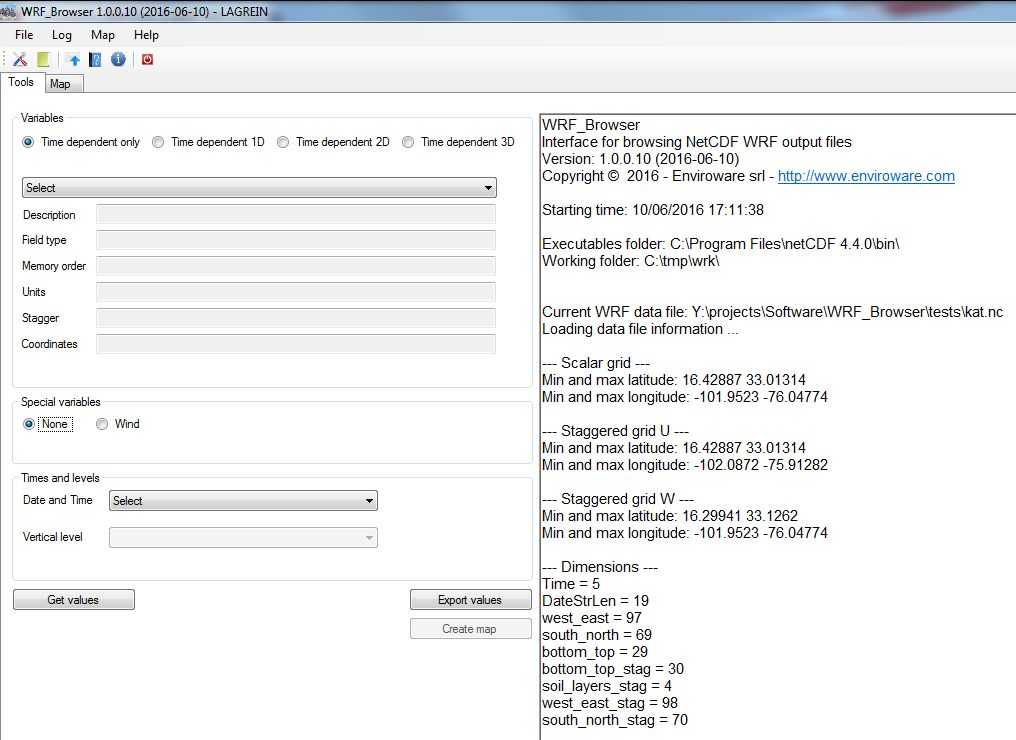This screenshot has height=740, width=1016.
Task: Click the blue up-arrow toolbar icon
Action: click(x=75, y=60)
